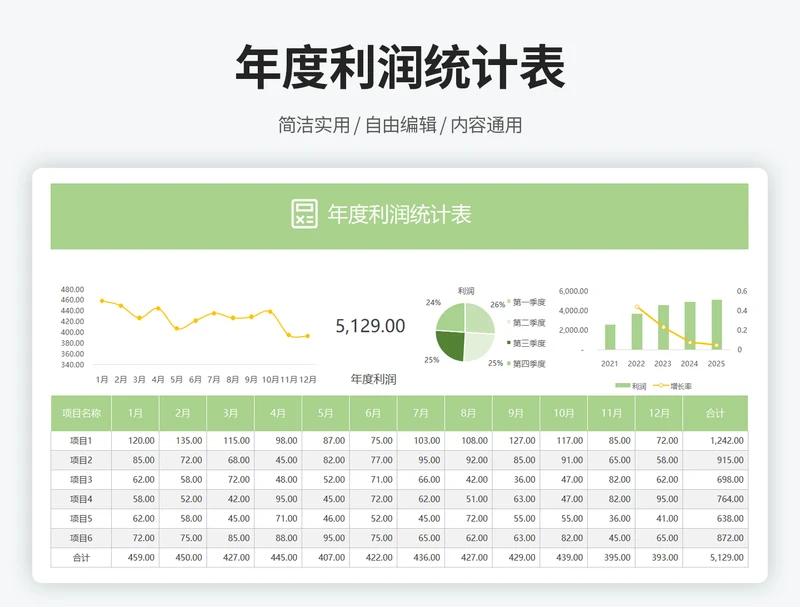Click the subtitle 简洁实用 / 自由编辑 / 内容通用
This screenshot has width=800, height=607.
[400, 125]
